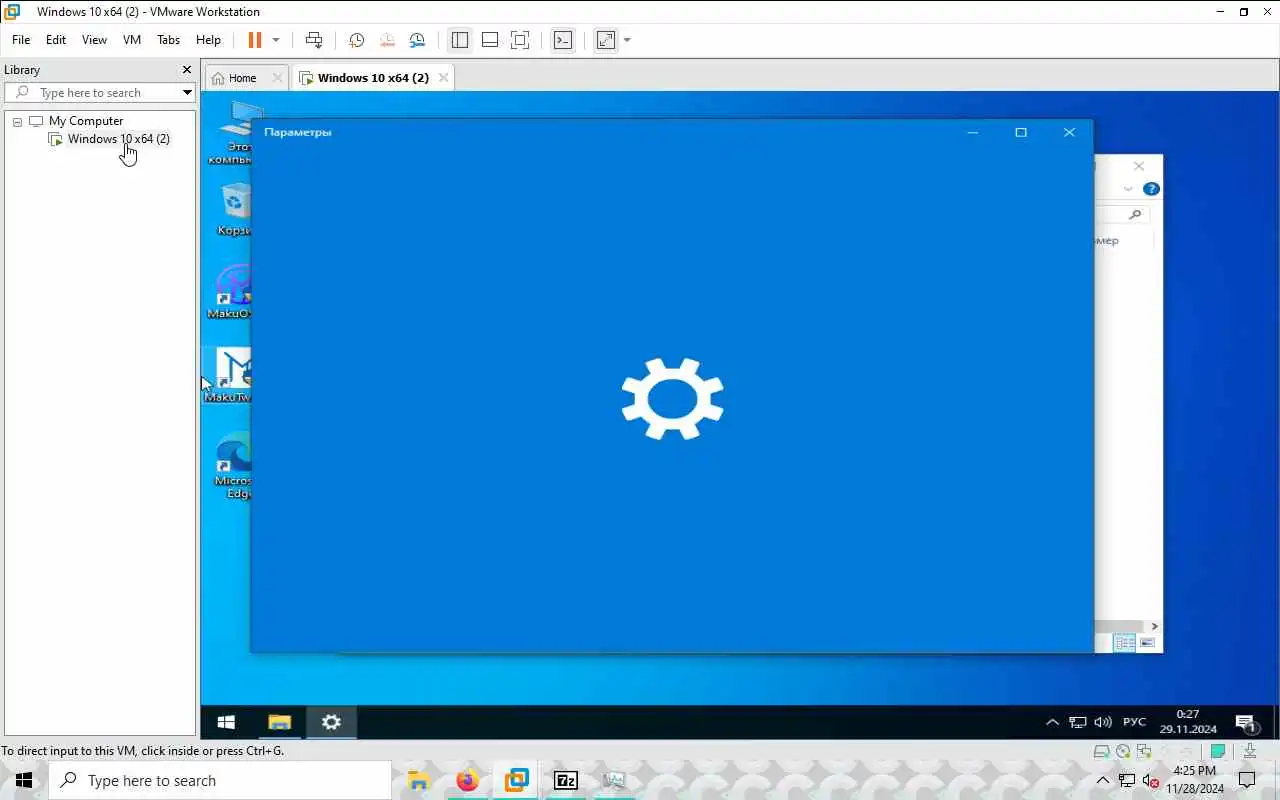Open the Library search dropdown arrow

pos(187,93)
